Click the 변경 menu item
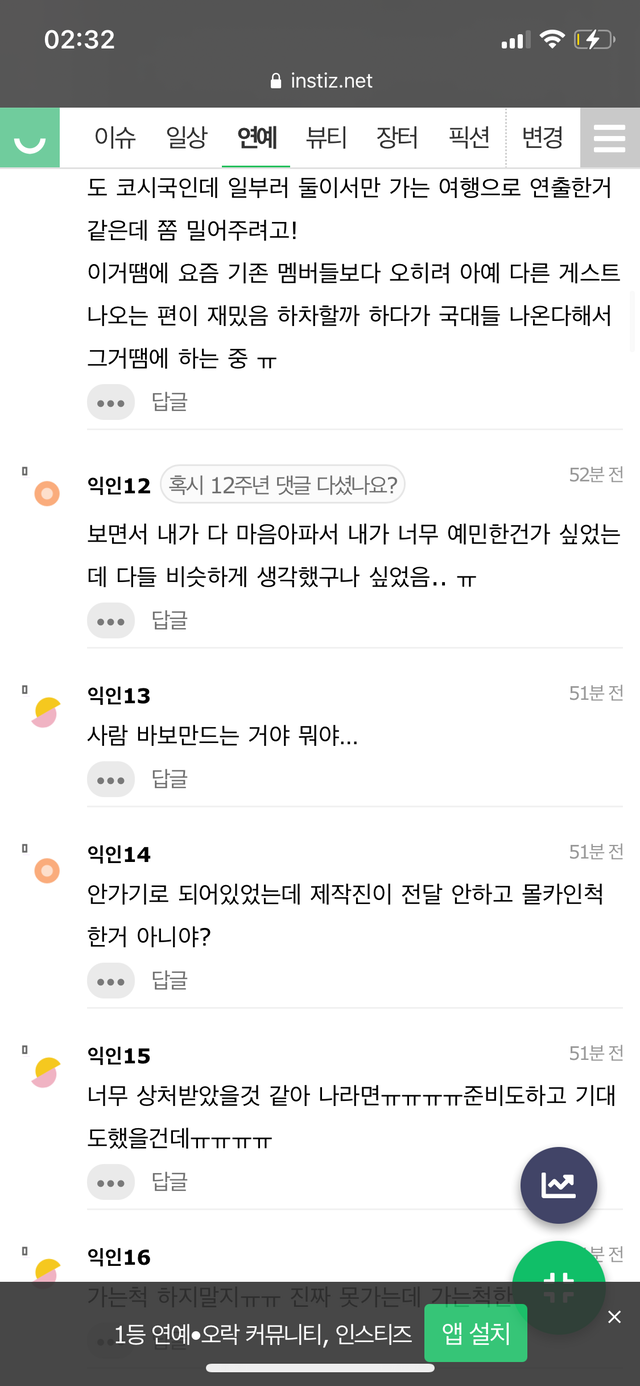This screenshot has height=1386, width=640. coord(543,138)
